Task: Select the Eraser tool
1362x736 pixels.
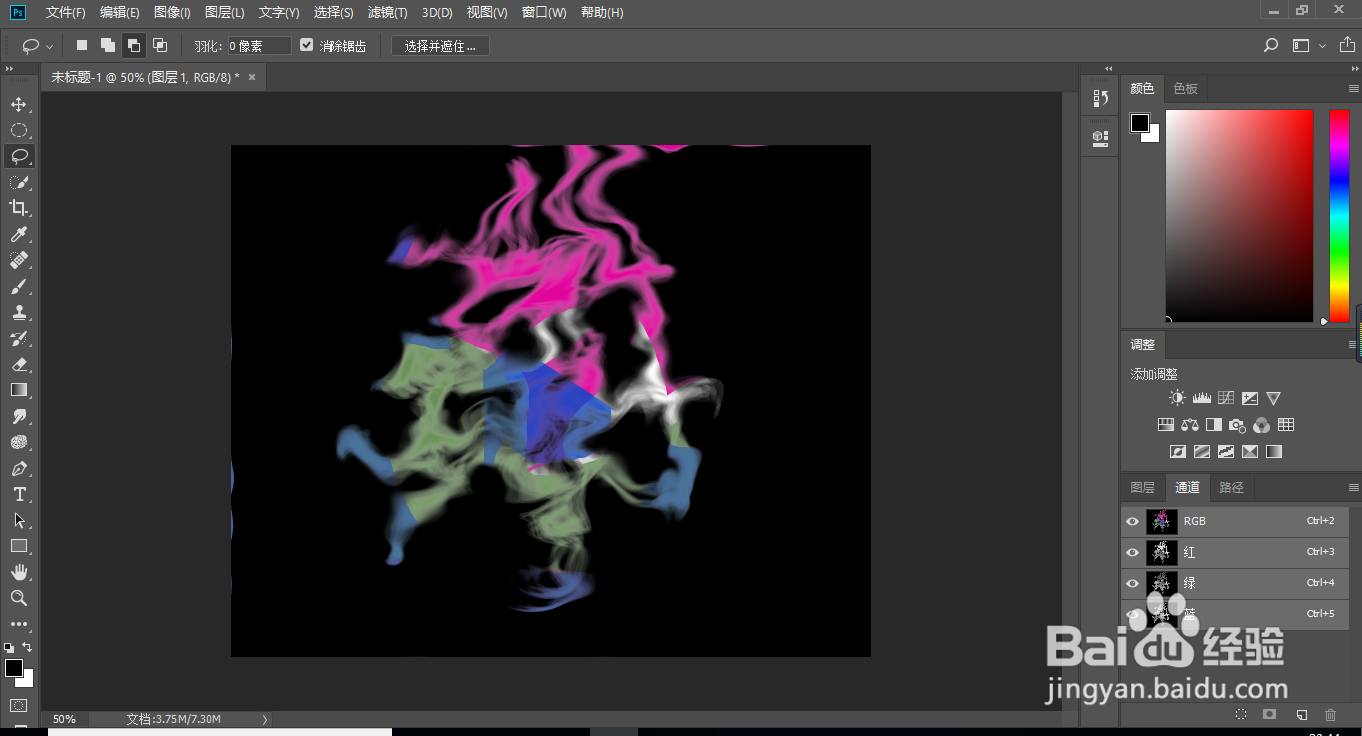Action: coord(18,364)
